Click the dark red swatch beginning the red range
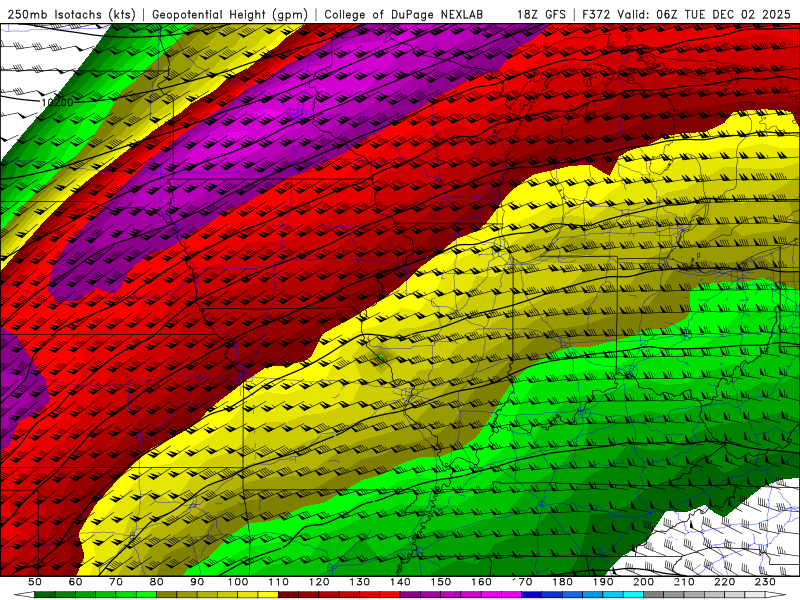800x600 pixels. point(288,595)
